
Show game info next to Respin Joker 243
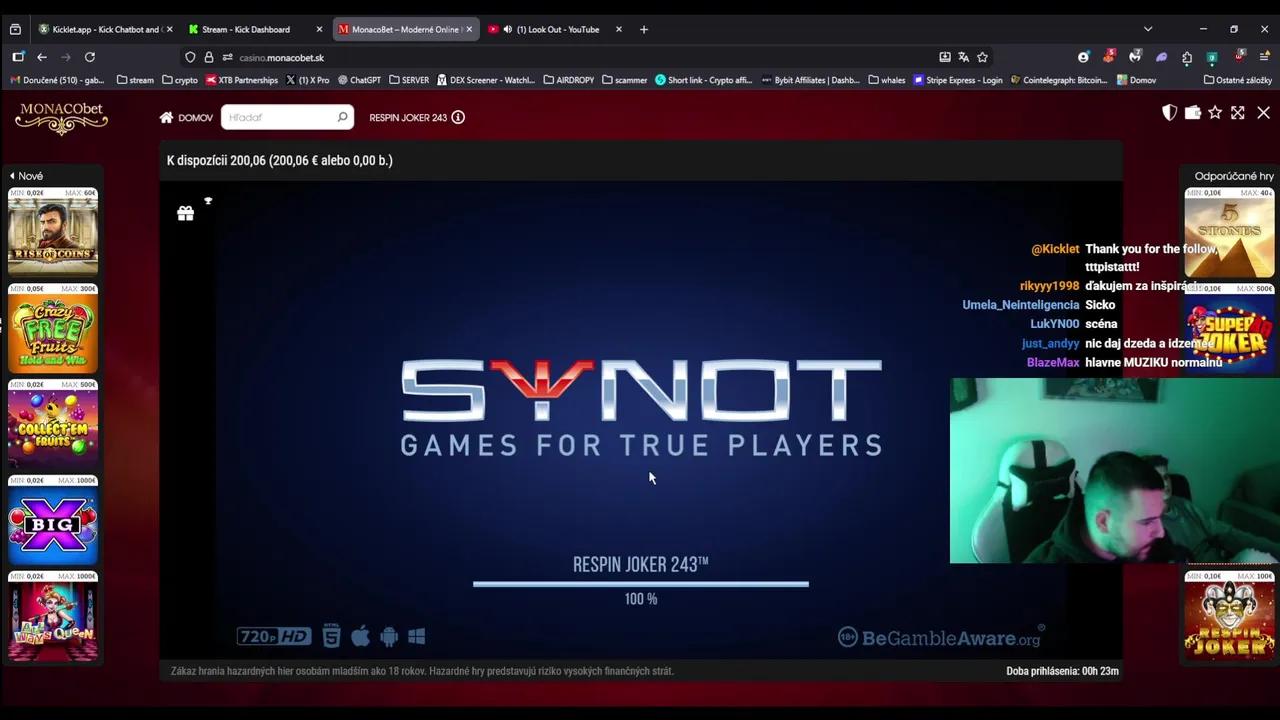click(x=458, y=117)
